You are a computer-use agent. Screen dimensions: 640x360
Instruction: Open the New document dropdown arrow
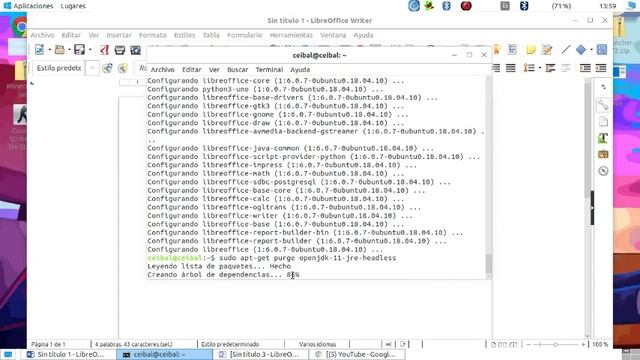tap(49, 50)
